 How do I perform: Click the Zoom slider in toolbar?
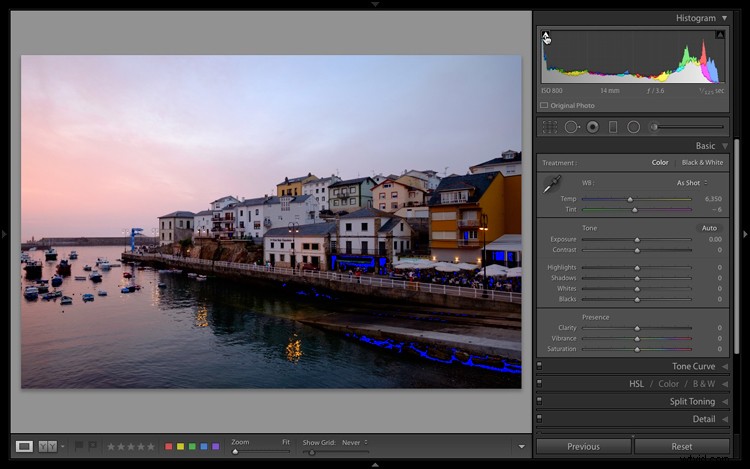pos(261,452)
